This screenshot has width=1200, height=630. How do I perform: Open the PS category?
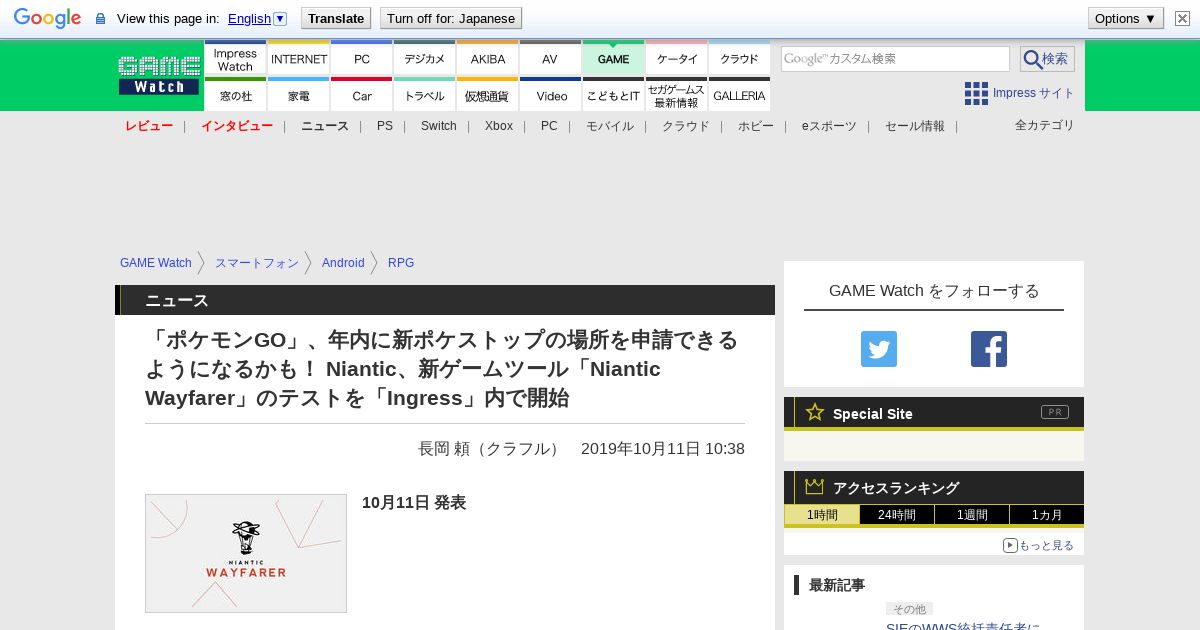click(x=385, y=126)
